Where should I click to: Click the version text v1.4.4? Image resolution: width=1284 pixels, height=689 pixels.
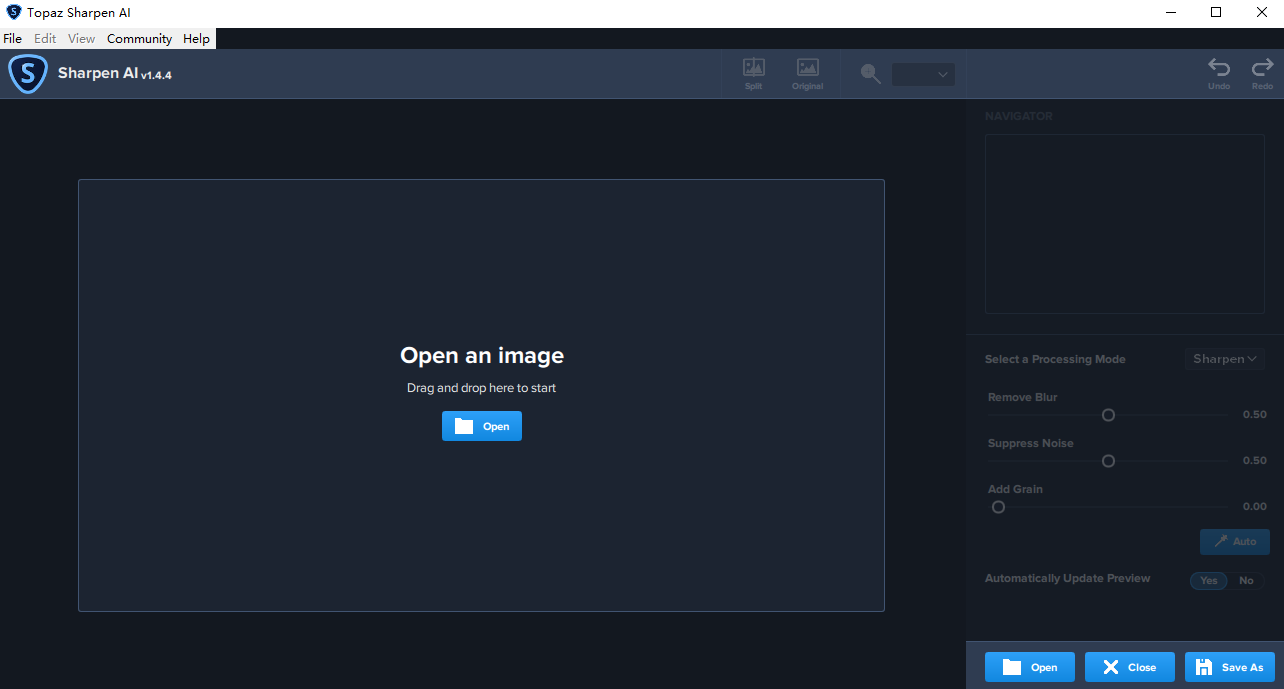156,75
